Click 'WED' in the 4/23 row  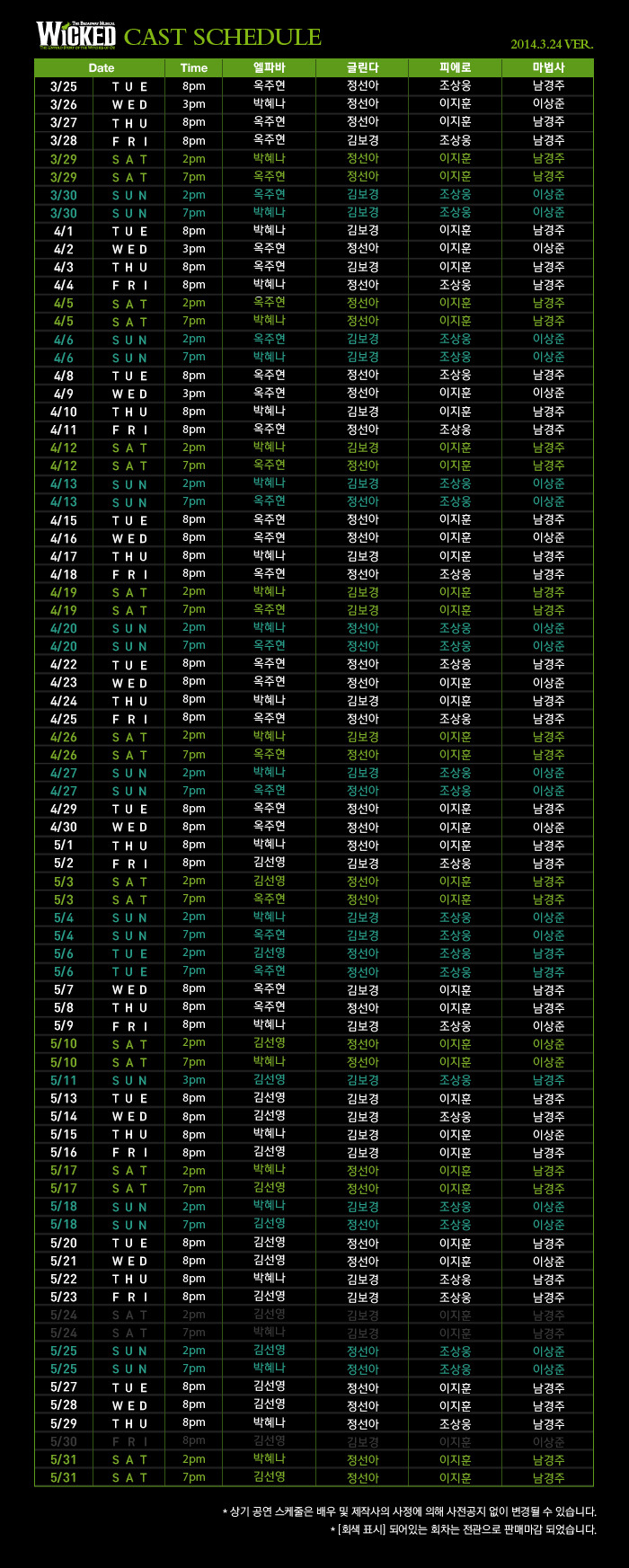pyautogui.click(x=129, y=682)
